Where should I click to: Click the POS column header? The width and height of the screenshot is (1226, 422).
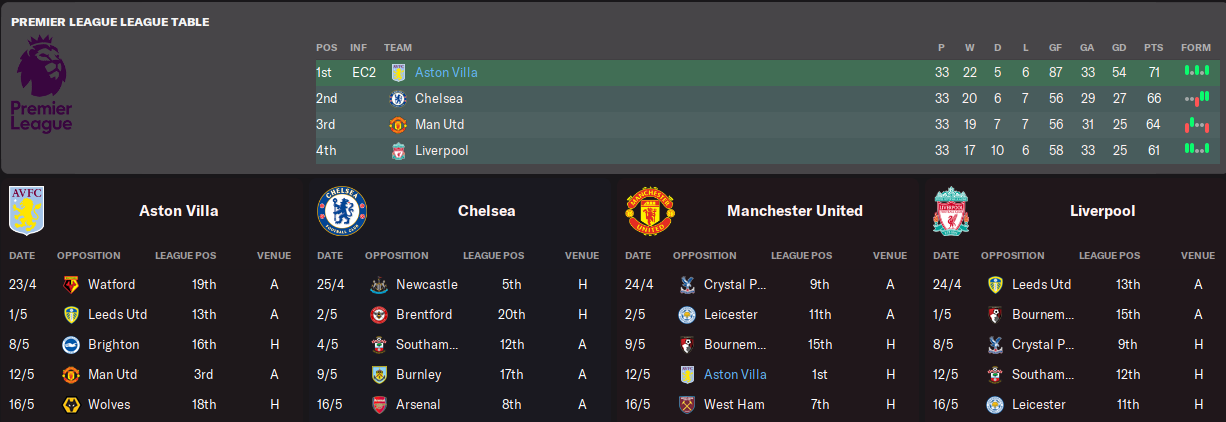(x=326, y=48)
